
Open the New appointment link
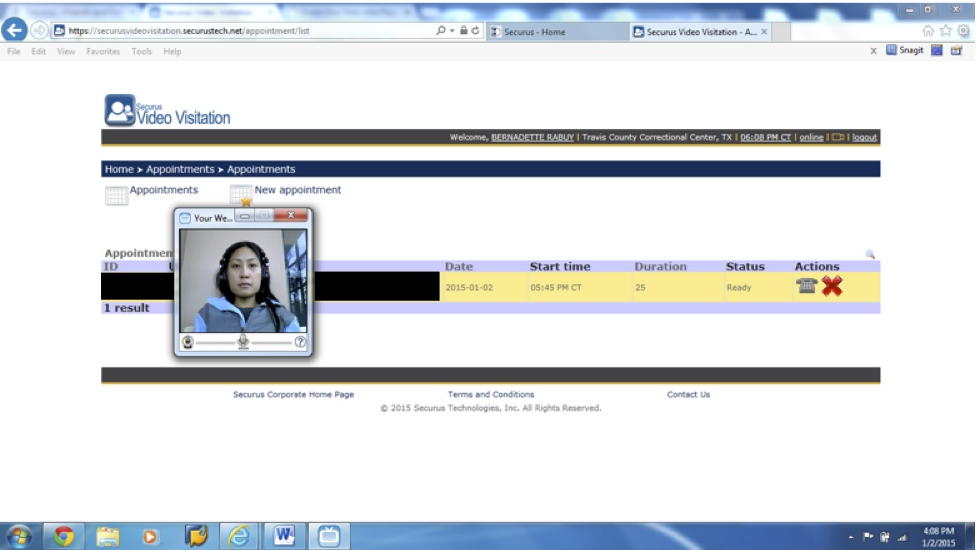coord(298,190)
